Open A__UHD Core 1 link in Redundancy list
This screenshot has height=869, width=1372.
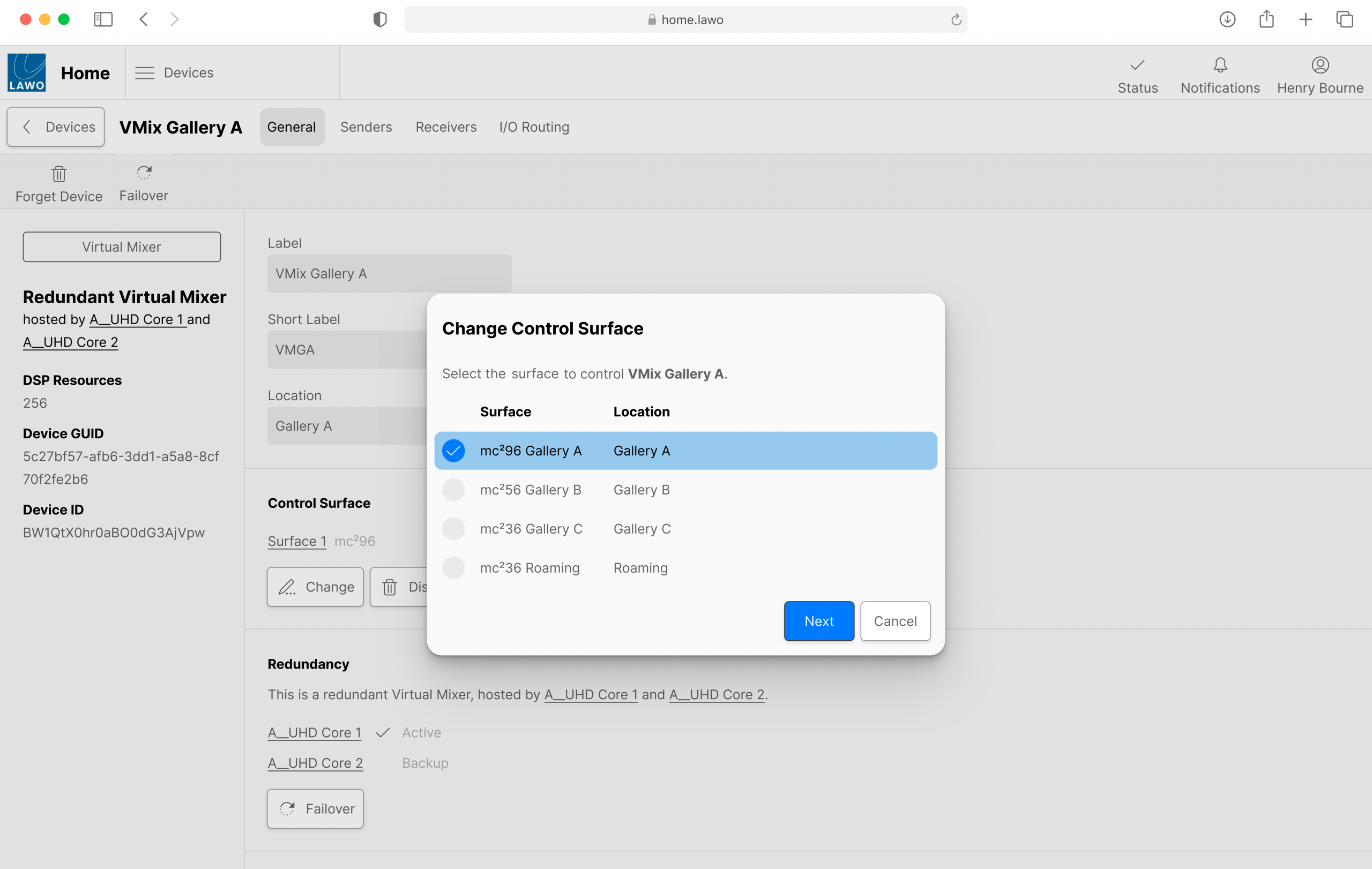pyautogui.click(x=315, y=733)
